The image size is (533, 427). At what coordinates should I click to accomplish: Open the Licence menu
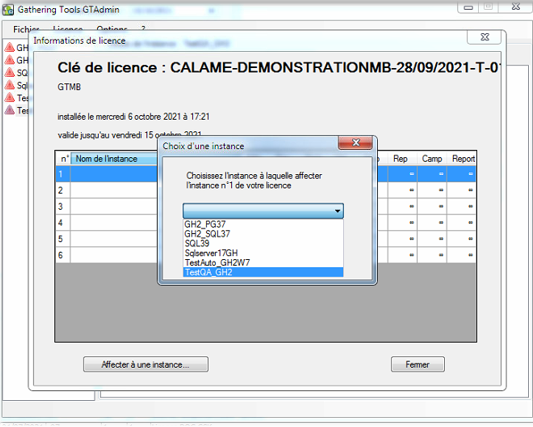68,29
